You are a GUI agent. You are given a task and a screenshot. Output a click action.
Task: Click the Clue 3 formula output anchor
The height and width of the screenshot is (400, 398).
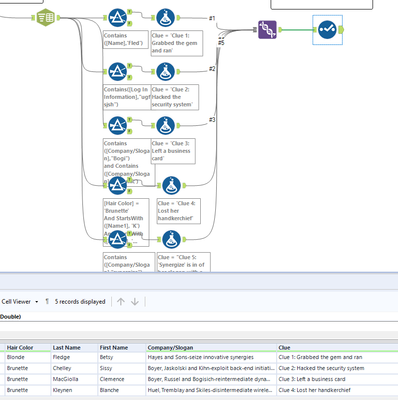(178, 125)
